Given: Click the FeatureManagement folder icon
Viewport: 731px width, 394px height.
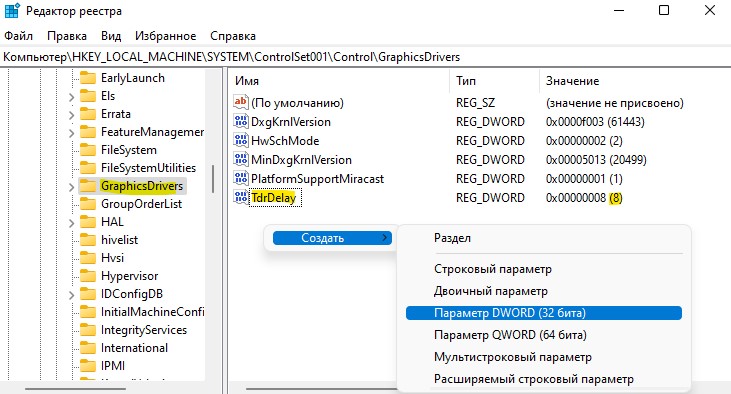Looking at the screenshot, I should (88, 132).
